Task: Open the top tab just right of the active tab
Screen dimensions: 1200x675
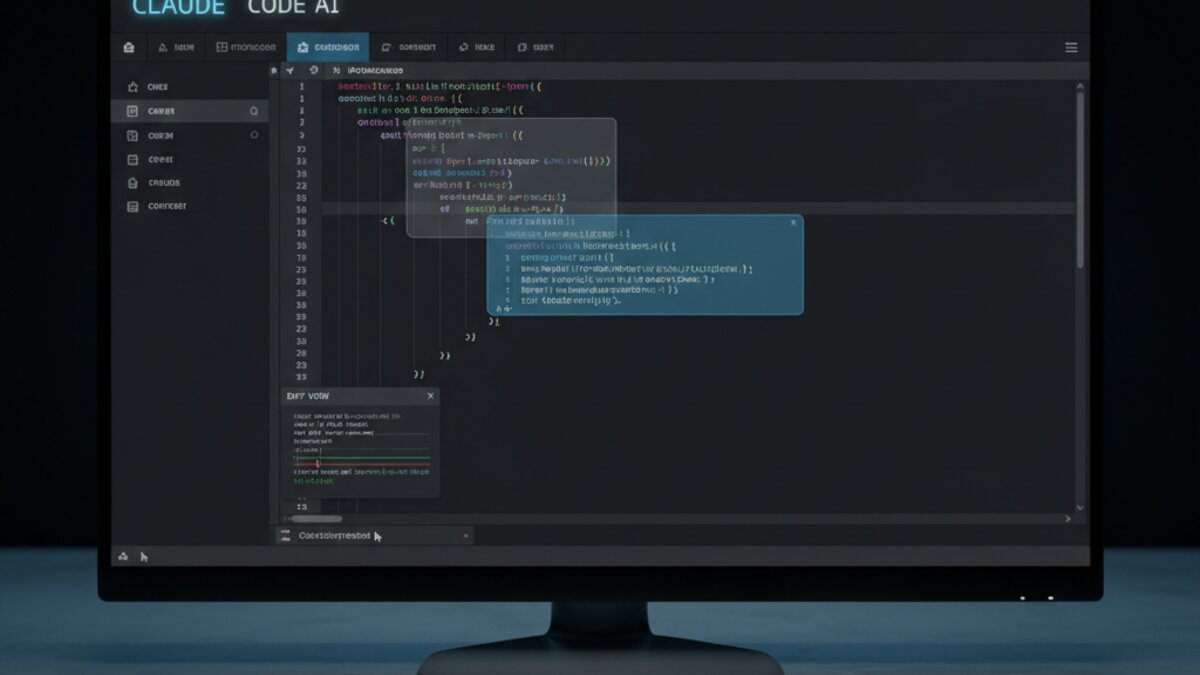Action: [x=409, y=47]
